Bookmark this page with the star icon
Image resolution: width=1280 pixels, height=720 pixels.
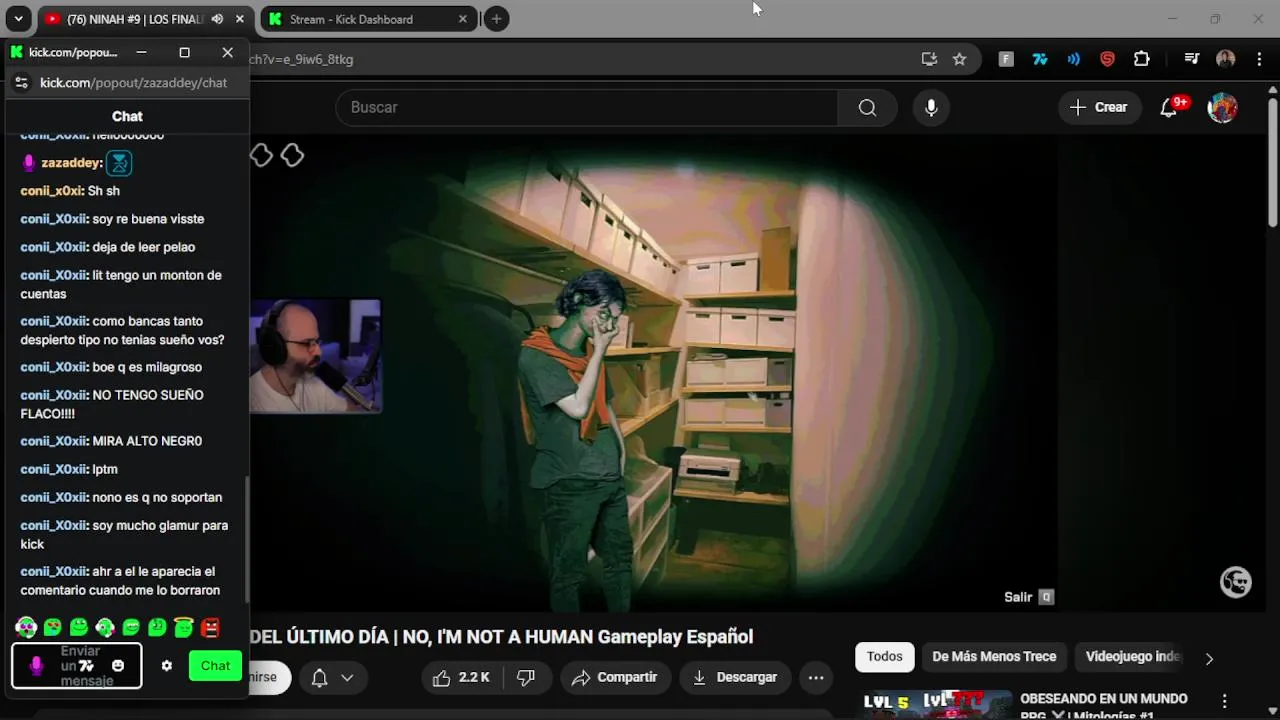click(x=959, y=59)
